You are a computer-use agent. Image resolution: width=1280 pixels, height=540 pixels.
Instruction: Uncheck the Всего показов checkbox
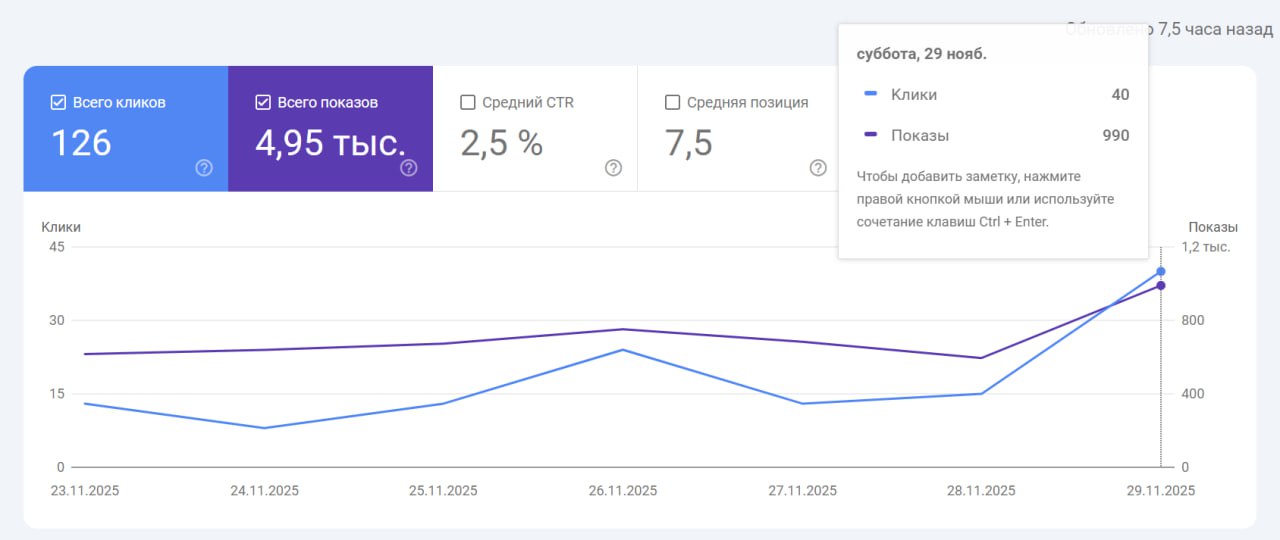tap(263, 102)
